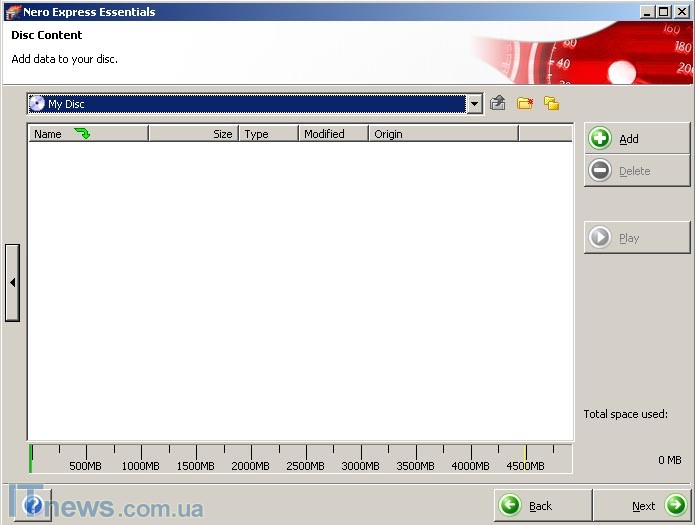Click the Add button with green plus
Screen dimensions: 695x525
pyautogui.click(x=637, y=139)
